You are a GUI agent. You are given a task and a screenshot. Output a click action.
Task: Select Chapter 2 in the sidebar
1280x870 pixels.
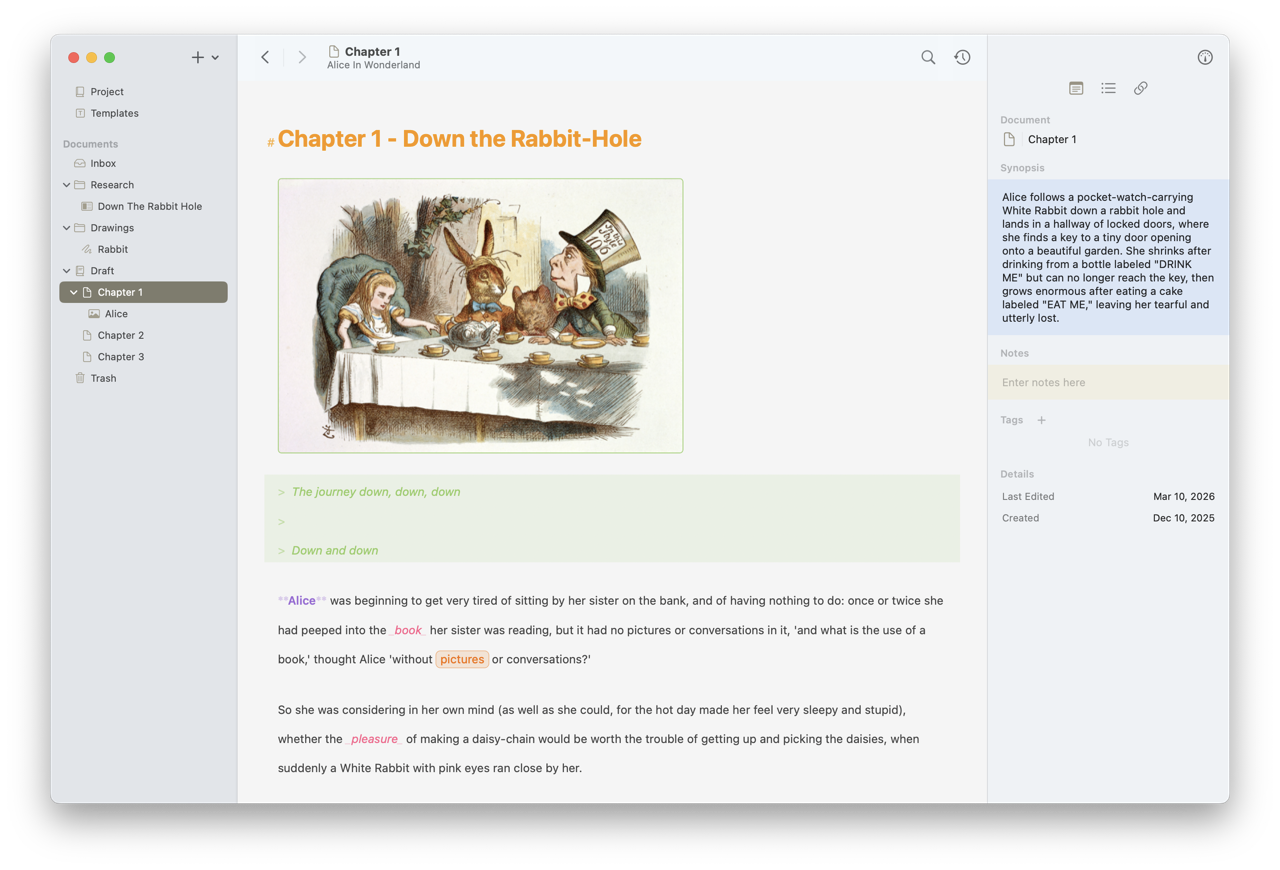[120, 335]
